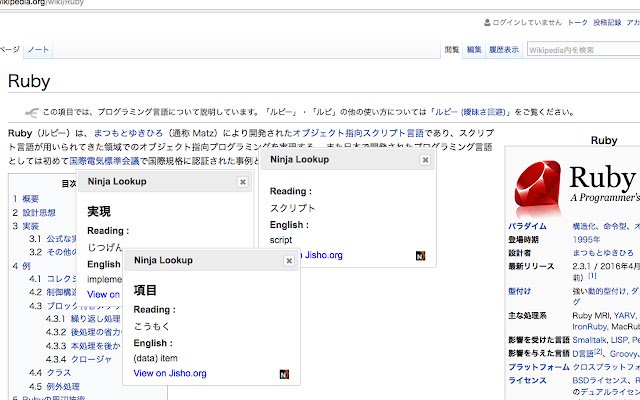640x400 pixels.
Task: Jump to contents section 2 設計思想
Action: pos(34,213)
